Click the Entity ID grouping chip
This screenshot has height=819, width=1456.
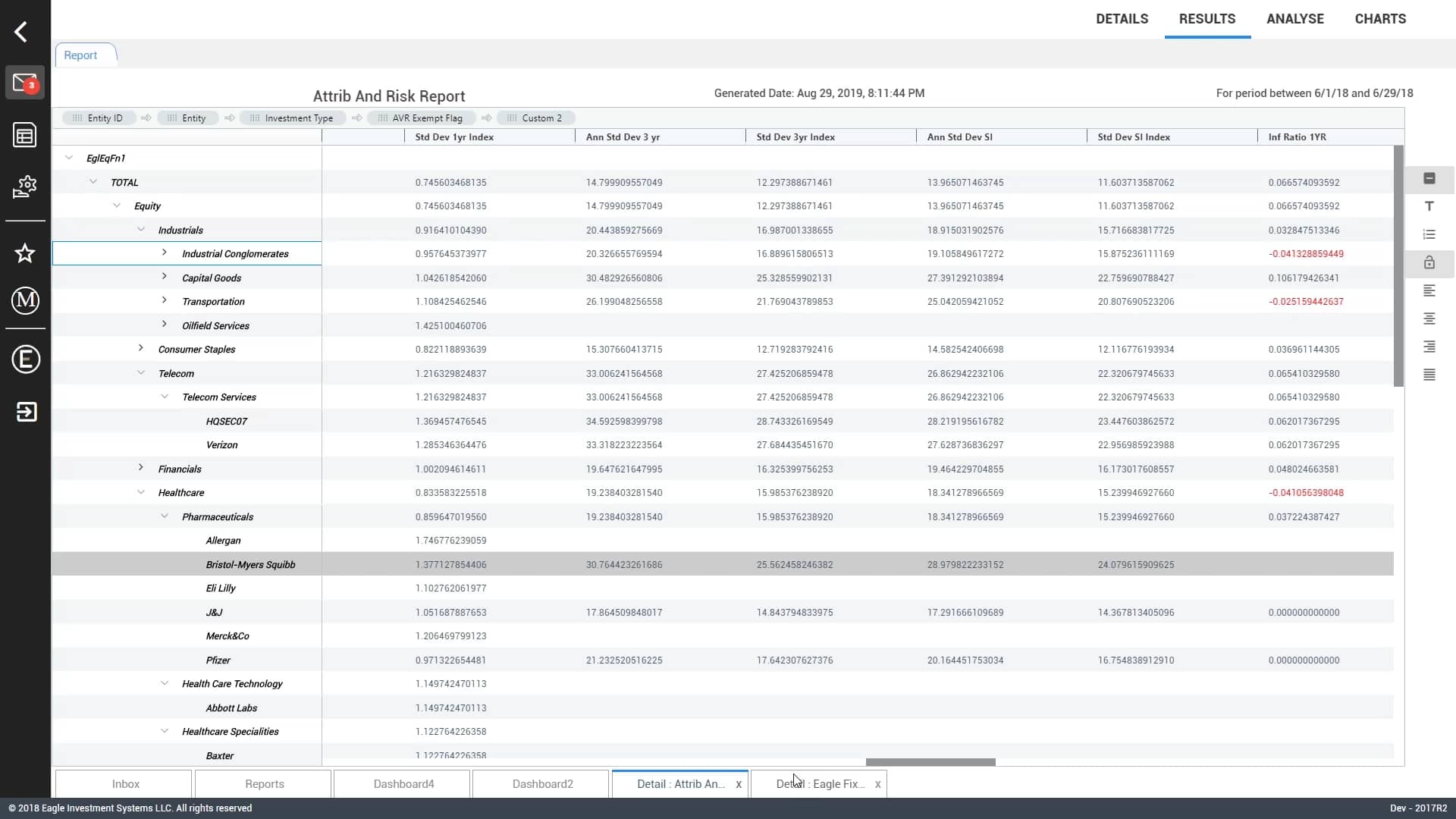pyautogui.click(x=99, y=118)
